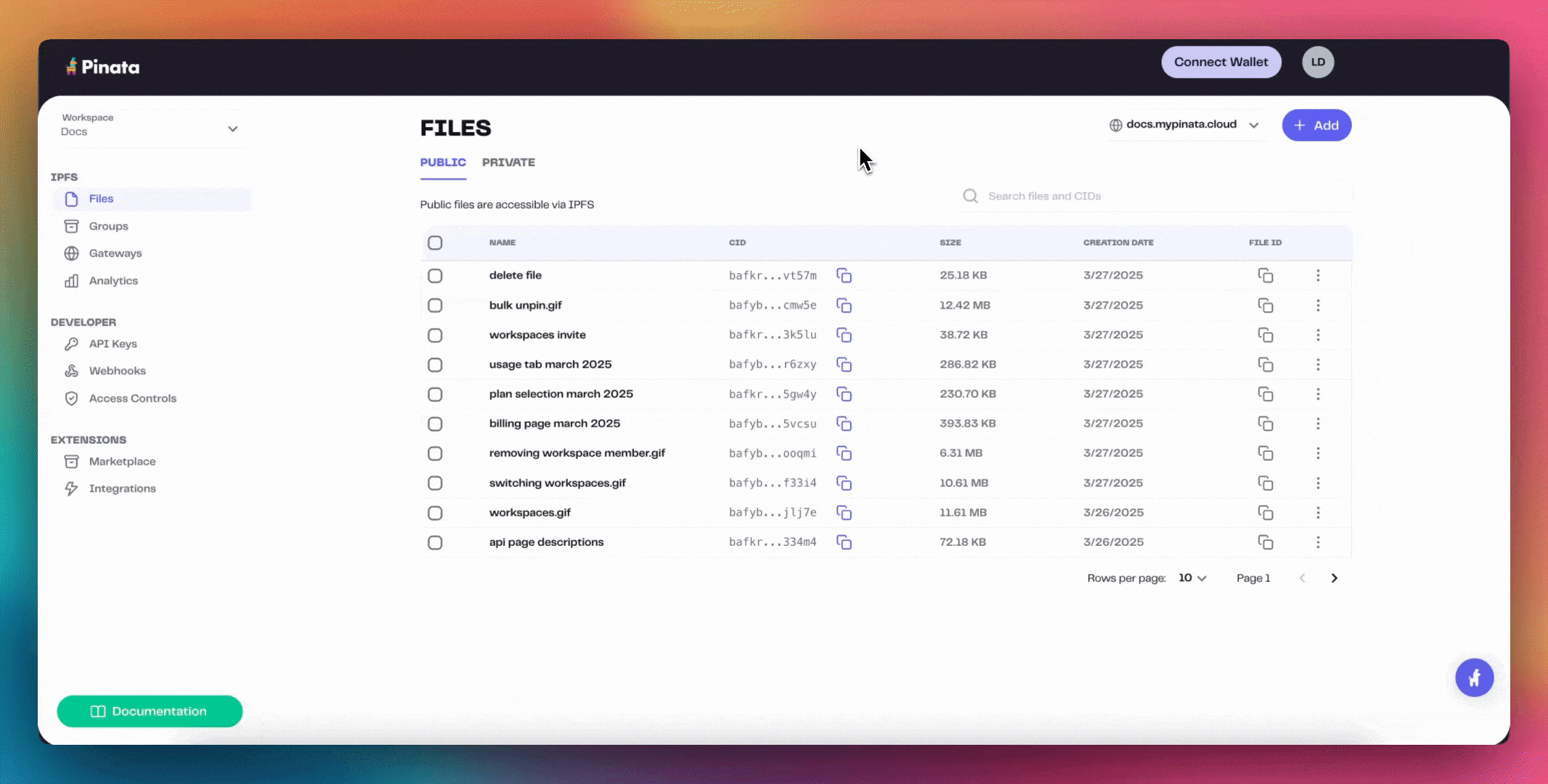Copy file ID for workspaces.gif
This screenshot has height=784, width=1548.
1265,513
